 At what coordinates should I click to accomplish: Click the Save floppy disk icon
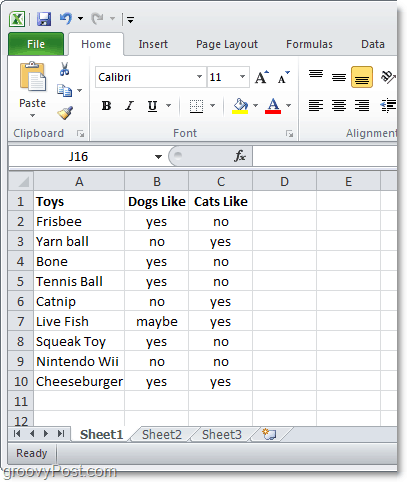coord(44,19)
